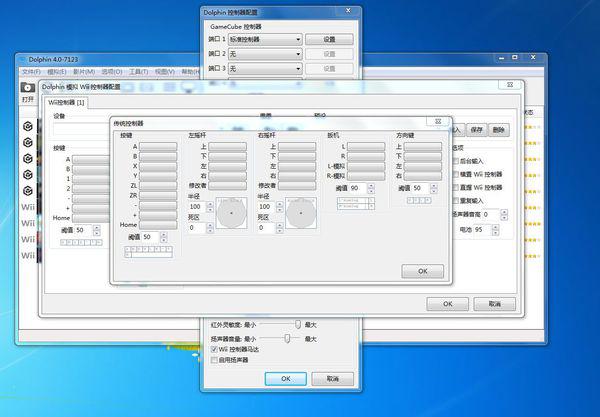The width and height of the screenshot is (600, 417).
Task: Click the 方向键 右 mapping button
Action: 423,176
